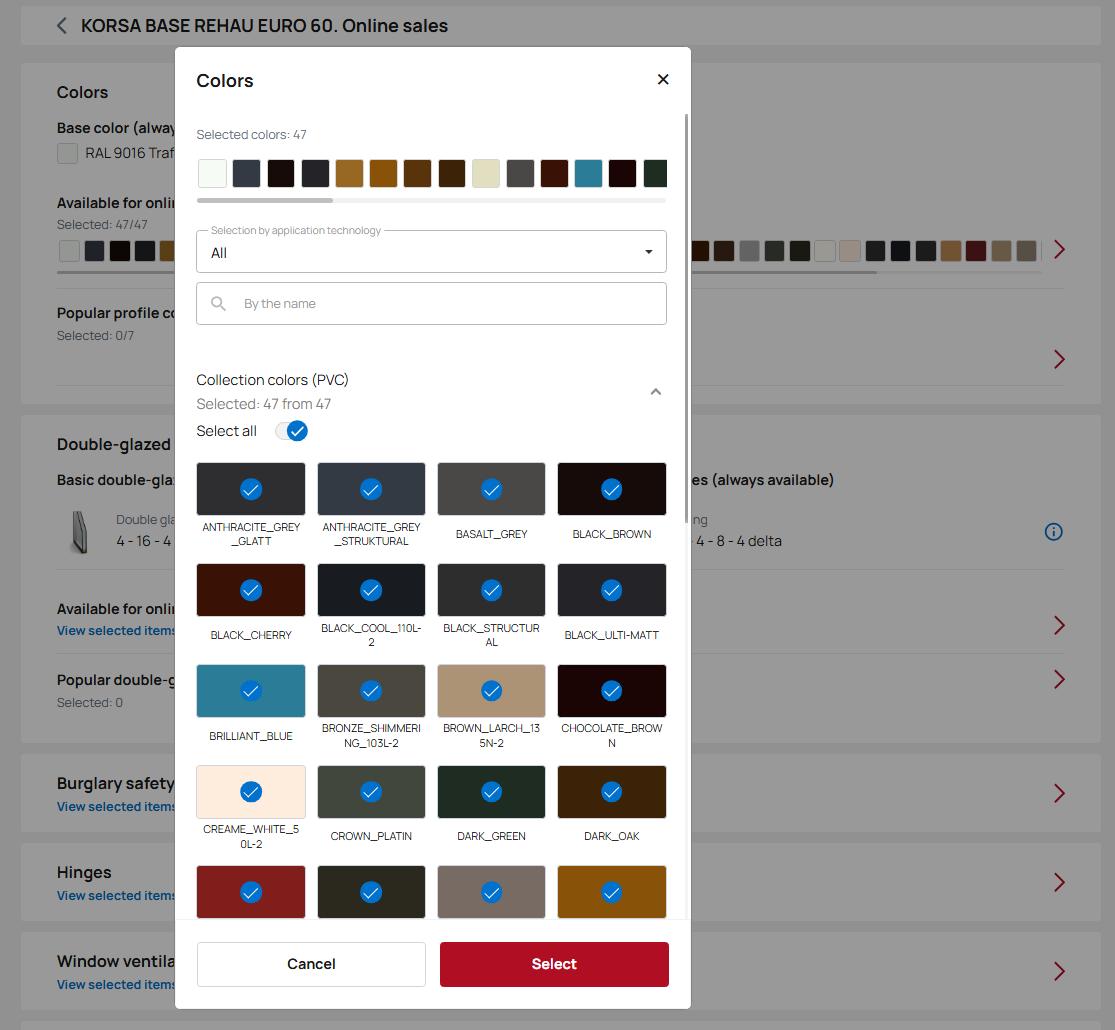Open Window ventilation section arrow
The width and height of the screenshot is (1115, 1030).
coord(1059,971)
